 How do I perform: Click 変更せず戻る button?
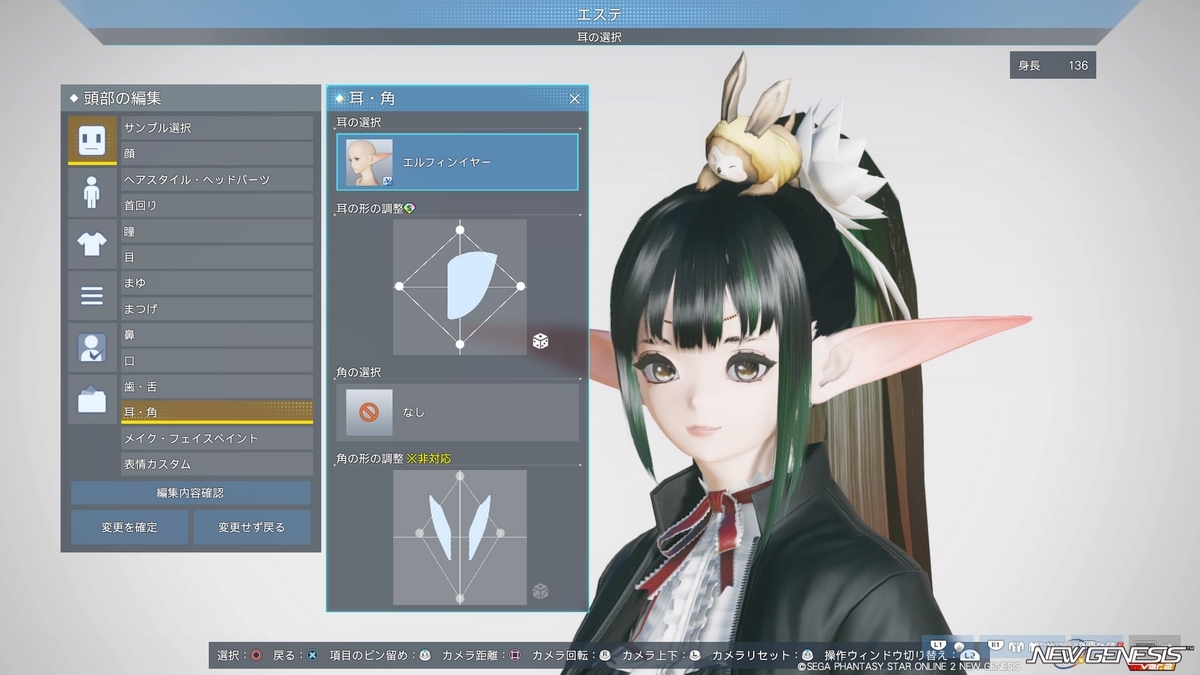[x=252, y=527]
